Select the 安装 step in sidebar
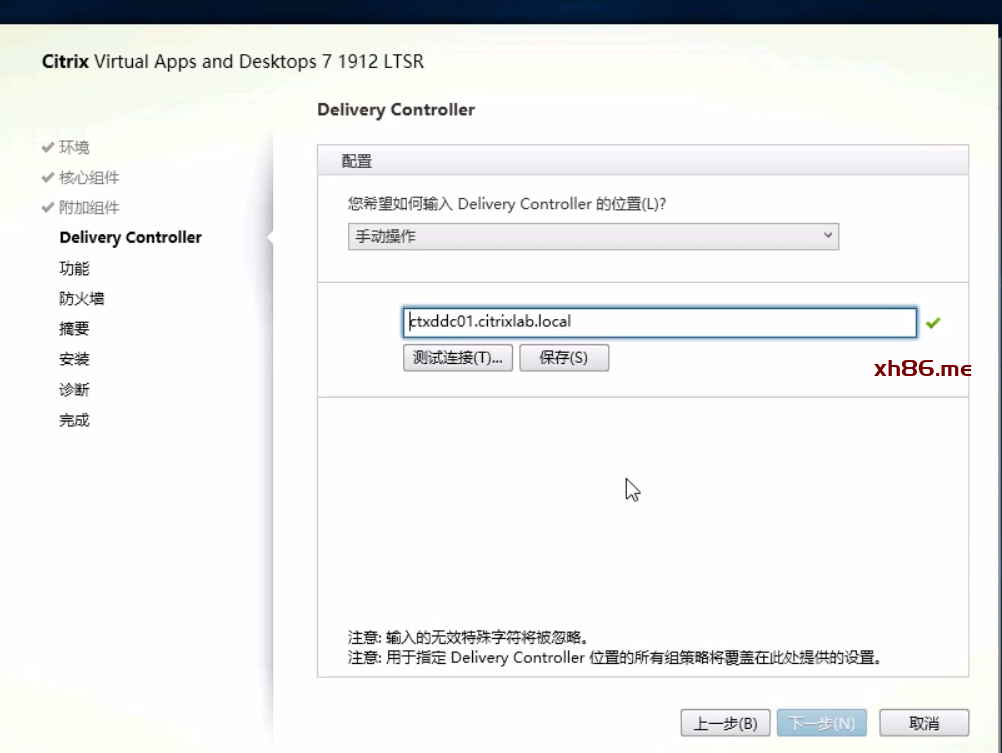 (x=74, y=359)
